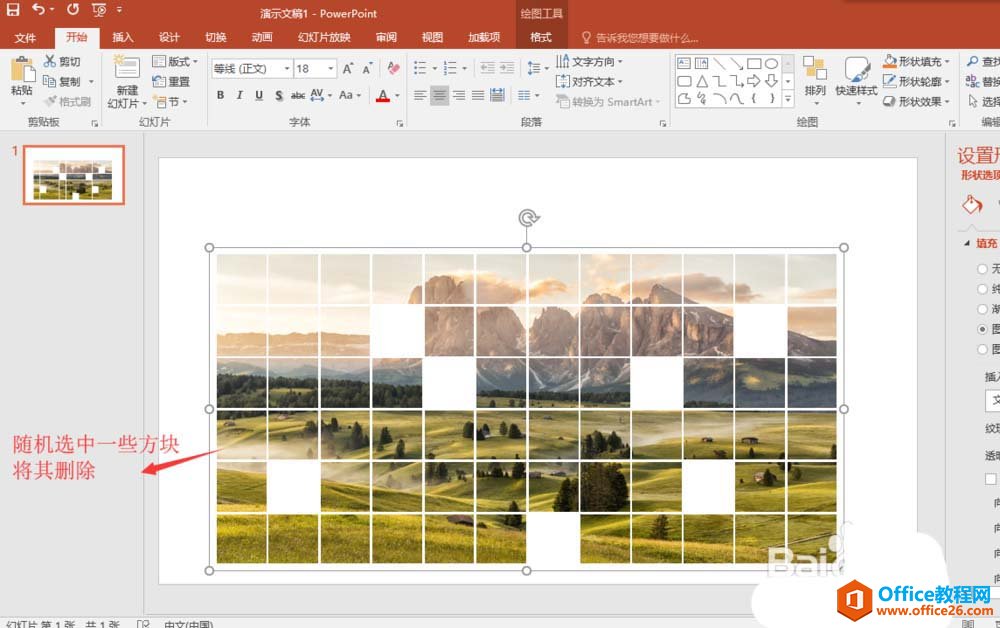Image resolution: width=1000 pixels, height=628 pixels.
Task: Align text left
Action: pyautogui.click(x=420, y=96)
